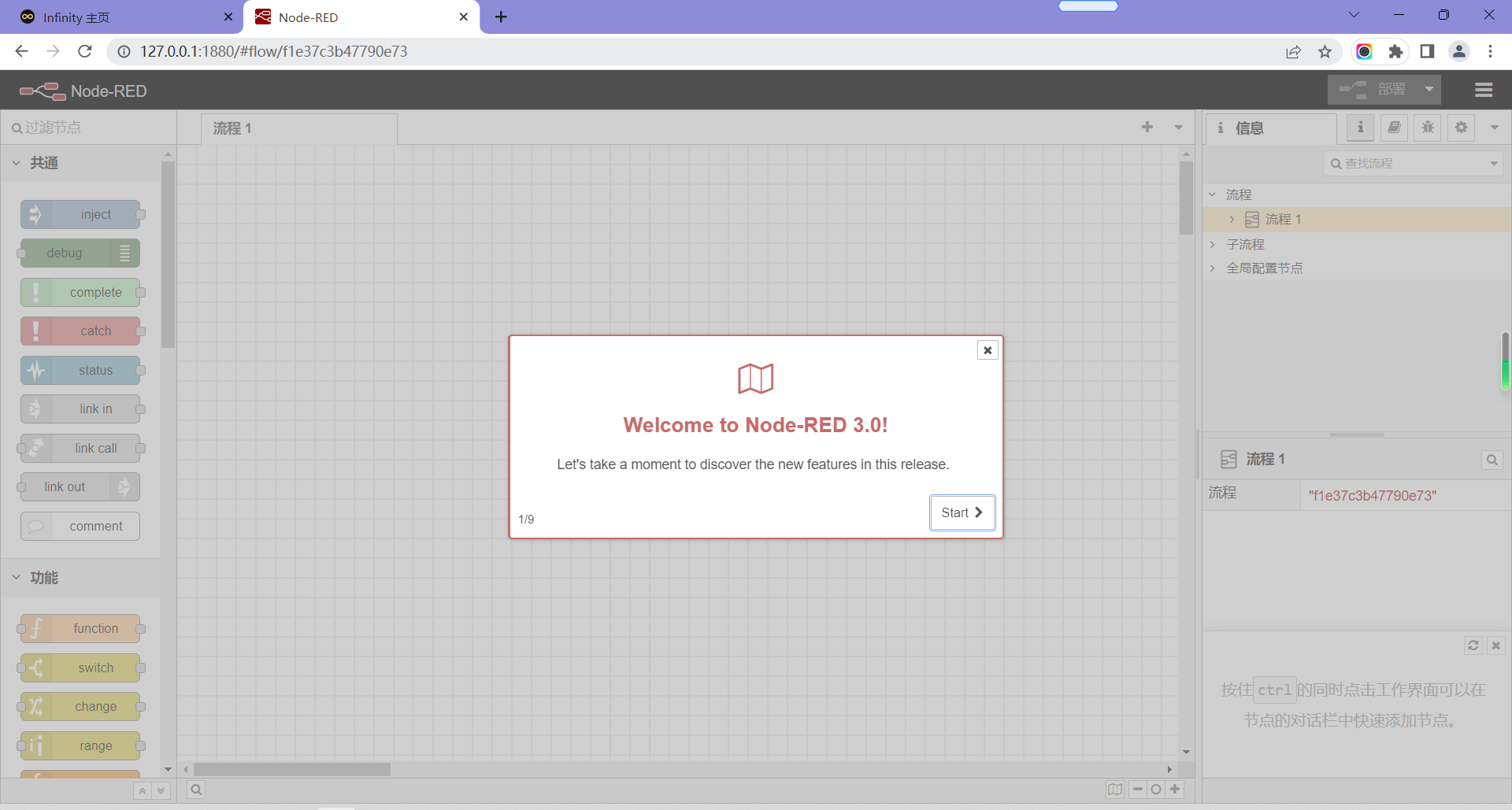
Task: Find 流程 1 in workspace via magnifier
Action: coord(1492,460)
